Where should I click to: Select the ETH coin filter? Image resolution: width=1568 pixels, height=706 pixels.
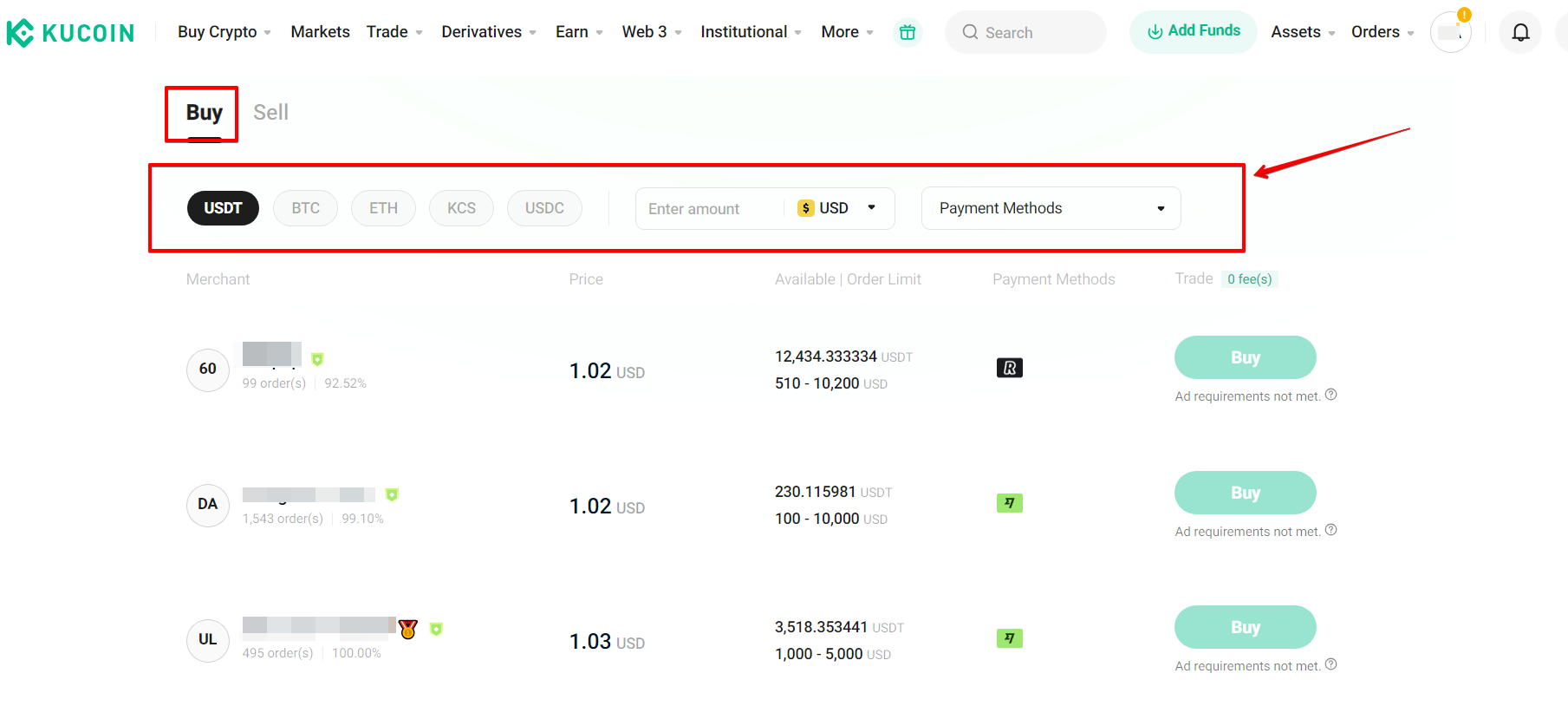[x=383, y=208]
